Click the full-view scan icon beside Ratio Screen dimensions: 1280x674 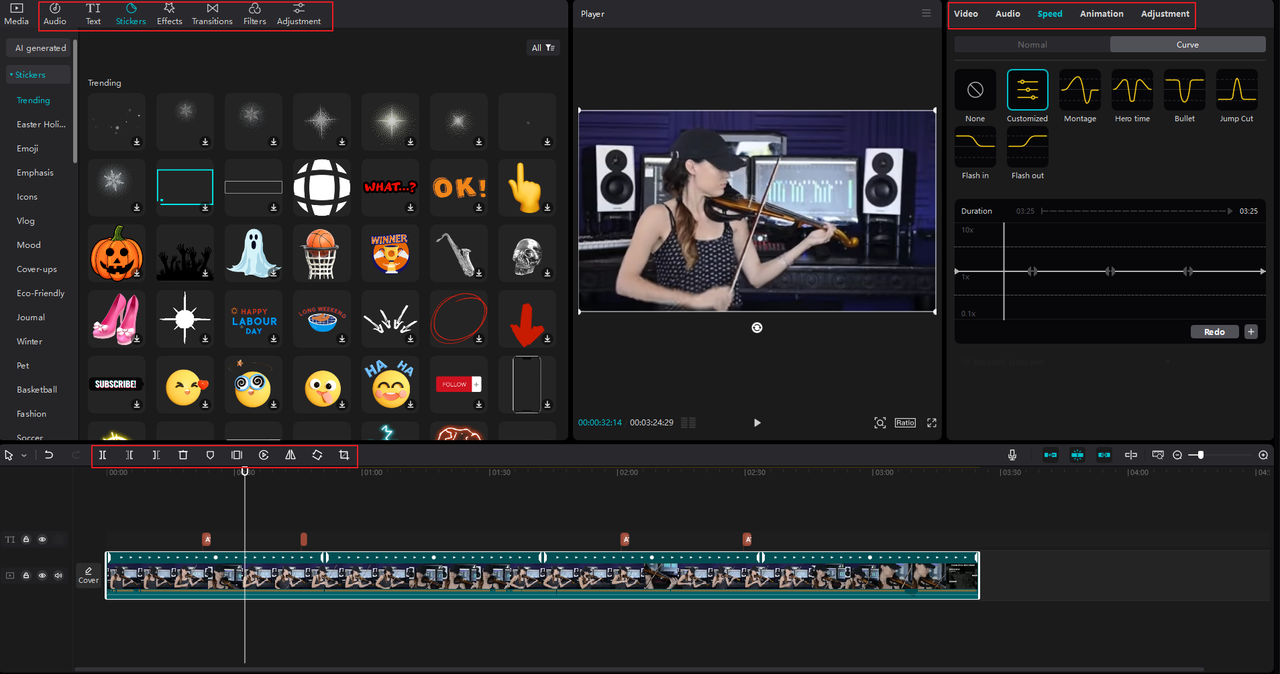880,423
